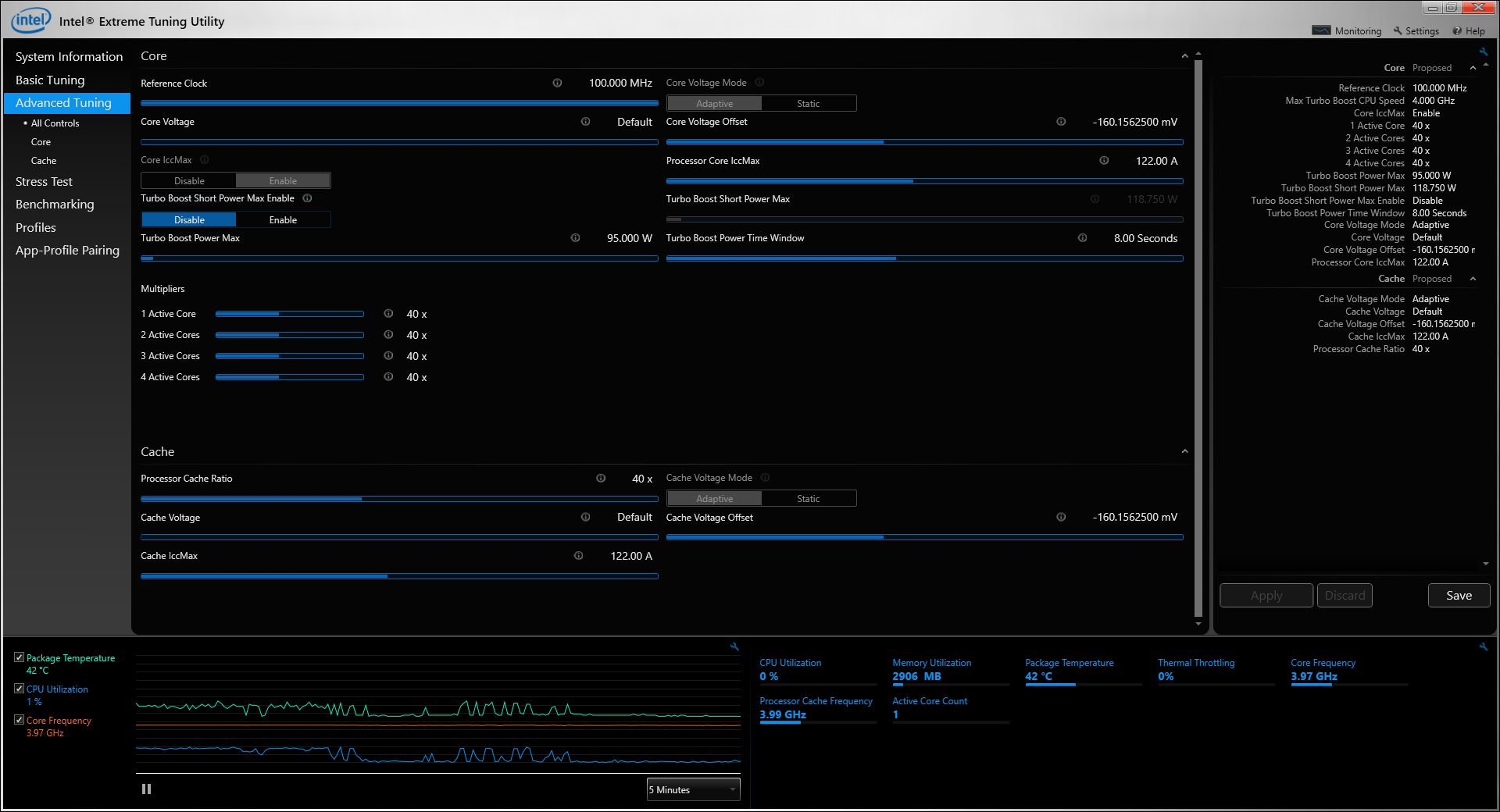Screen dimensions: 1500x812
Task: Collapse the Cache section
Action: (1184, 451)
